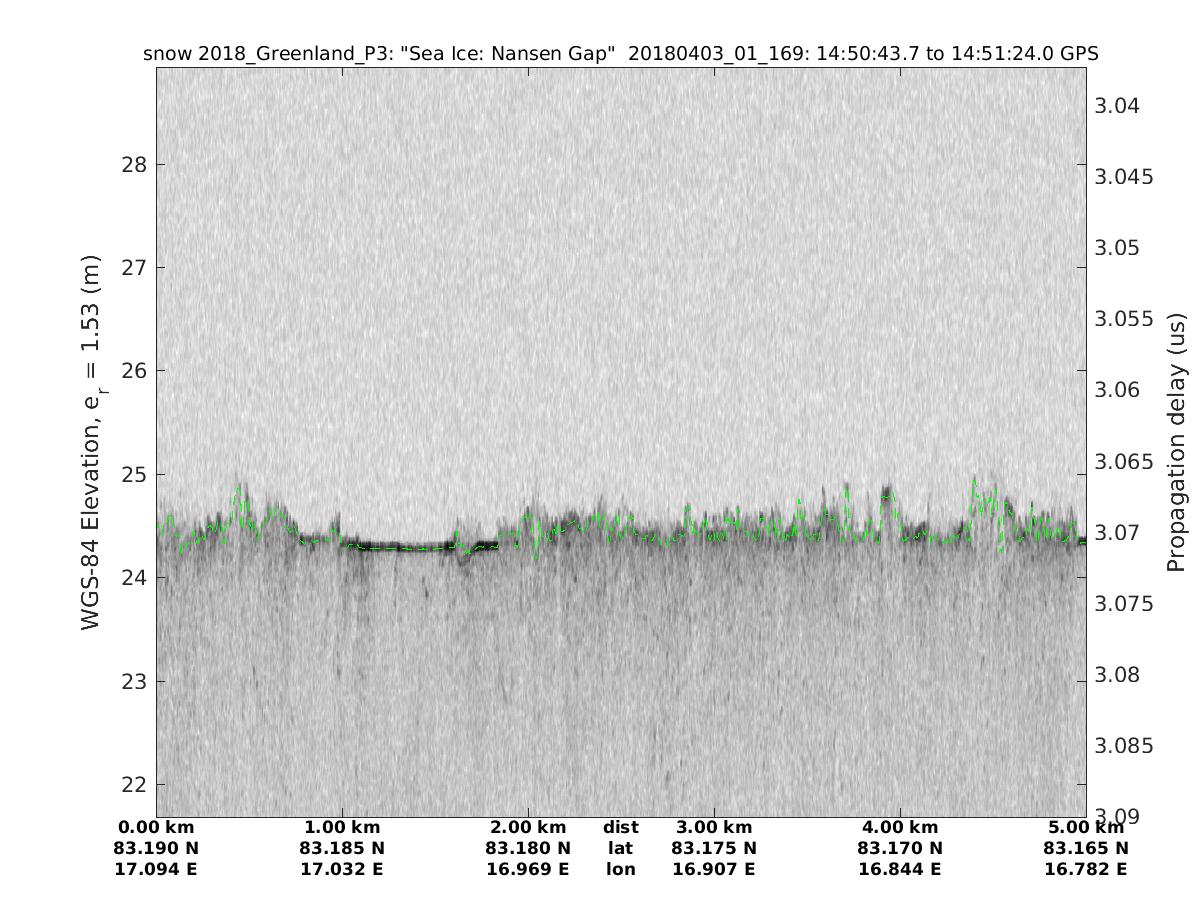Click the plot title text at top

coord(620,54)
